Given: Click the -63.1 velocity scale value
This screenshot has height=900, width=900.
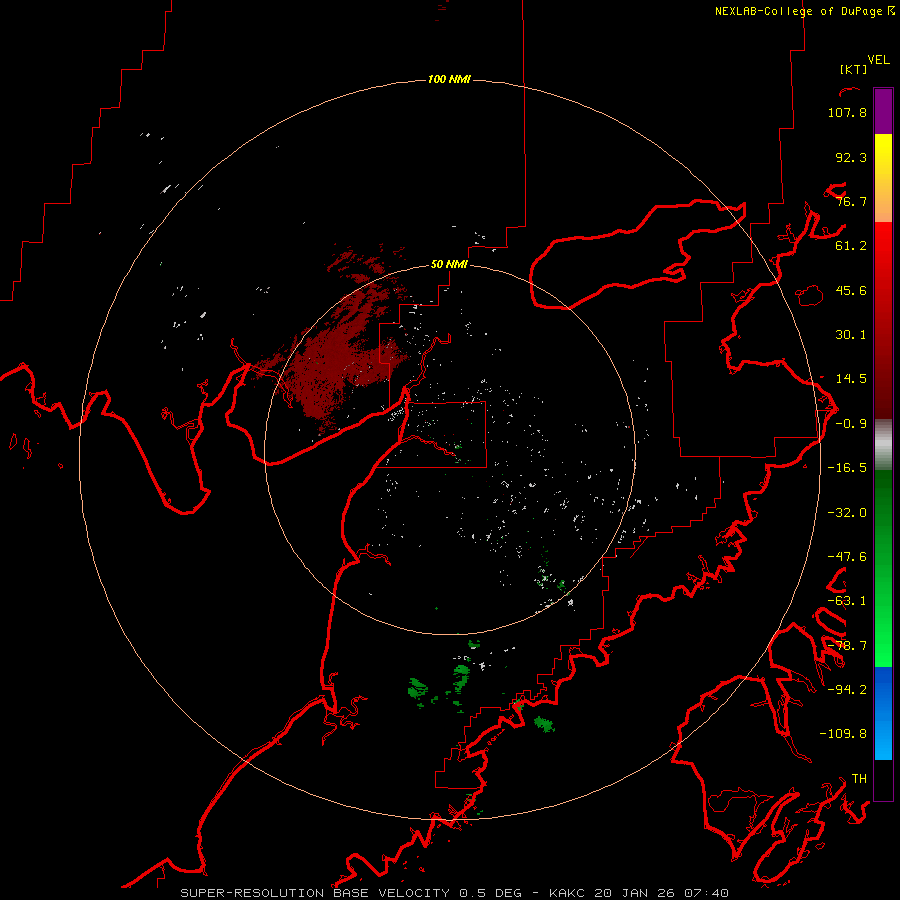Looking at the screenshot, I should (x=847, y=601).
